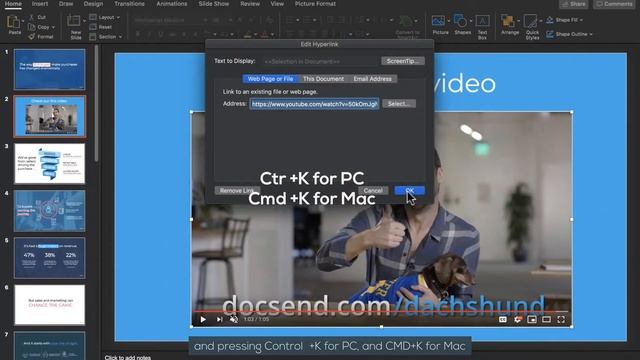640x360 pixels.
Task: Click the Paste icon in ribbon
Action: [x=13, y=22]
